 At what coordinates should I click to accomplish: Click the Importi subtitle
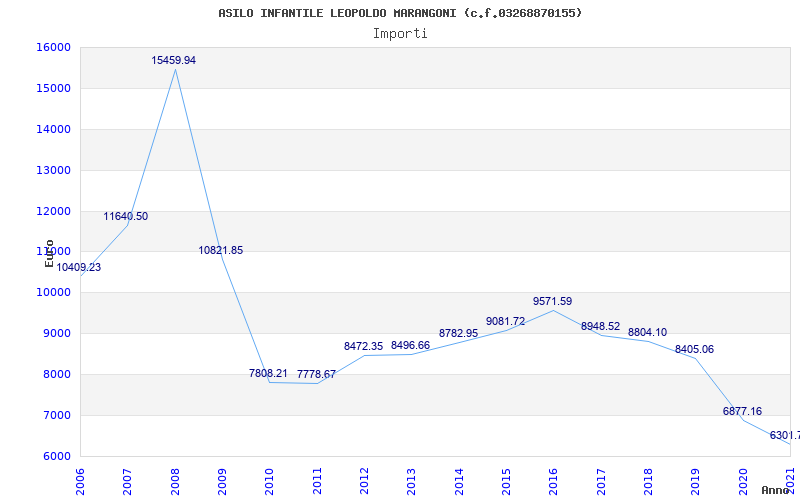point(400,34)
